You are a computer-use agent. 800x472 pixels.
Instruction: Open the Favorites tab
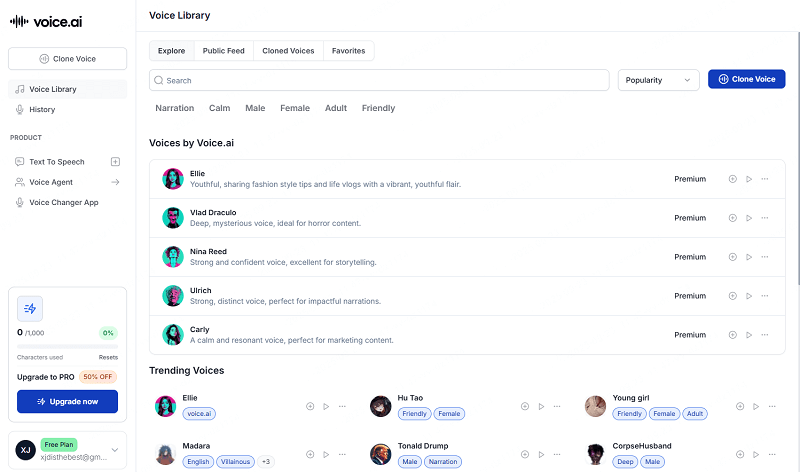point(348,51)
